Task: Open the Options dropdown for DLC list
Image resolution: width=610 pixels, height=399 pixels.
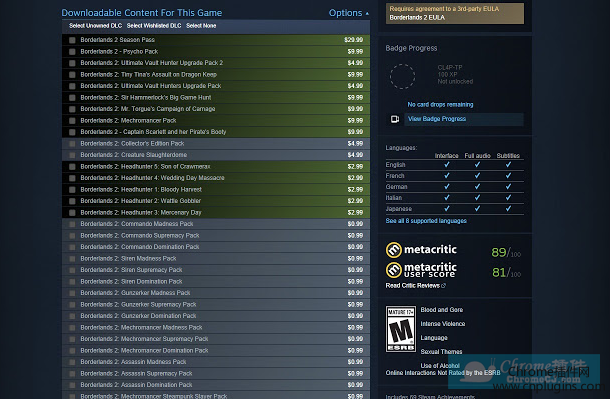Action: click(349, 13)
